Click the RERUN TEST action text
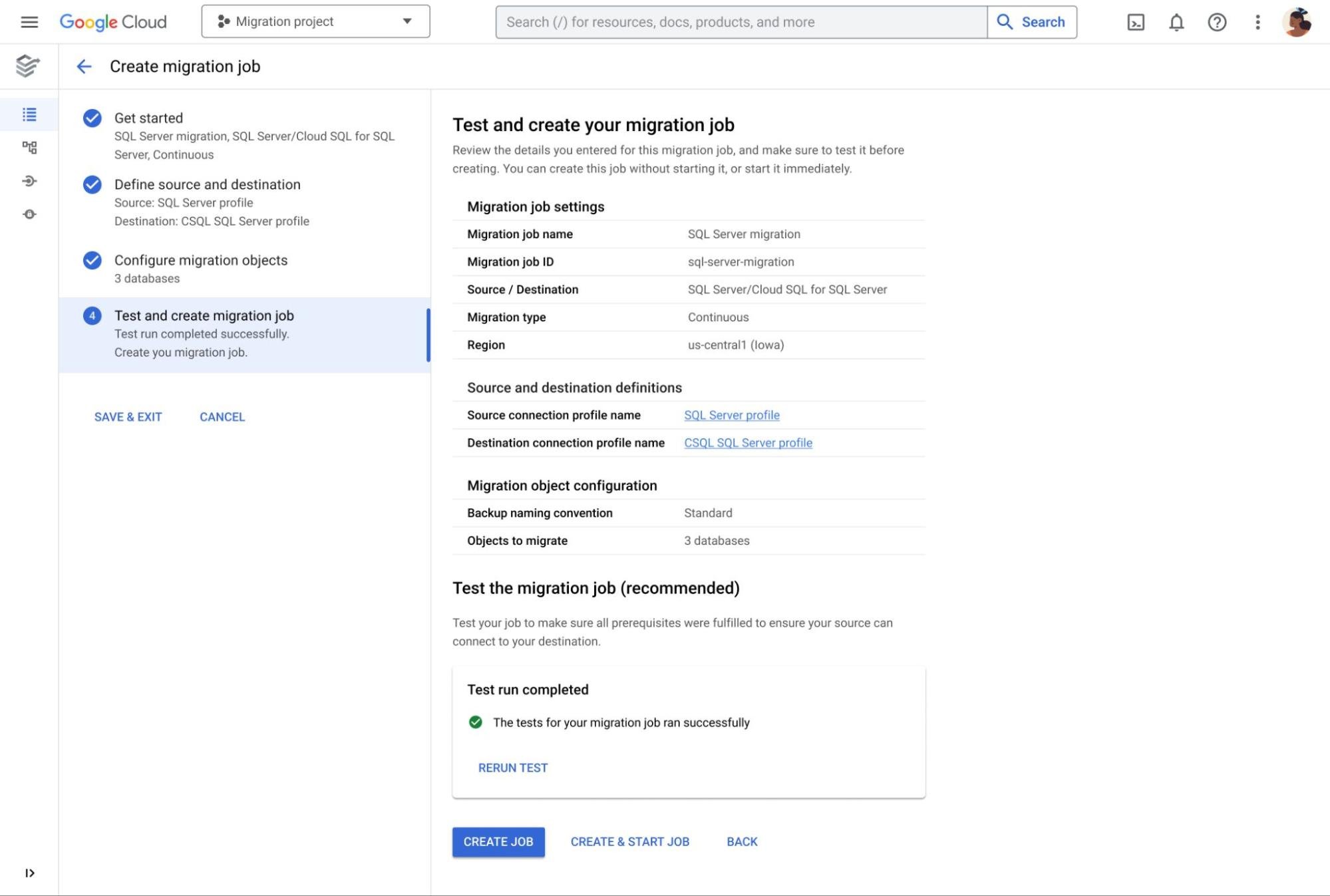This screenshot has width=1330, height=896. click(x=513, y=767)
